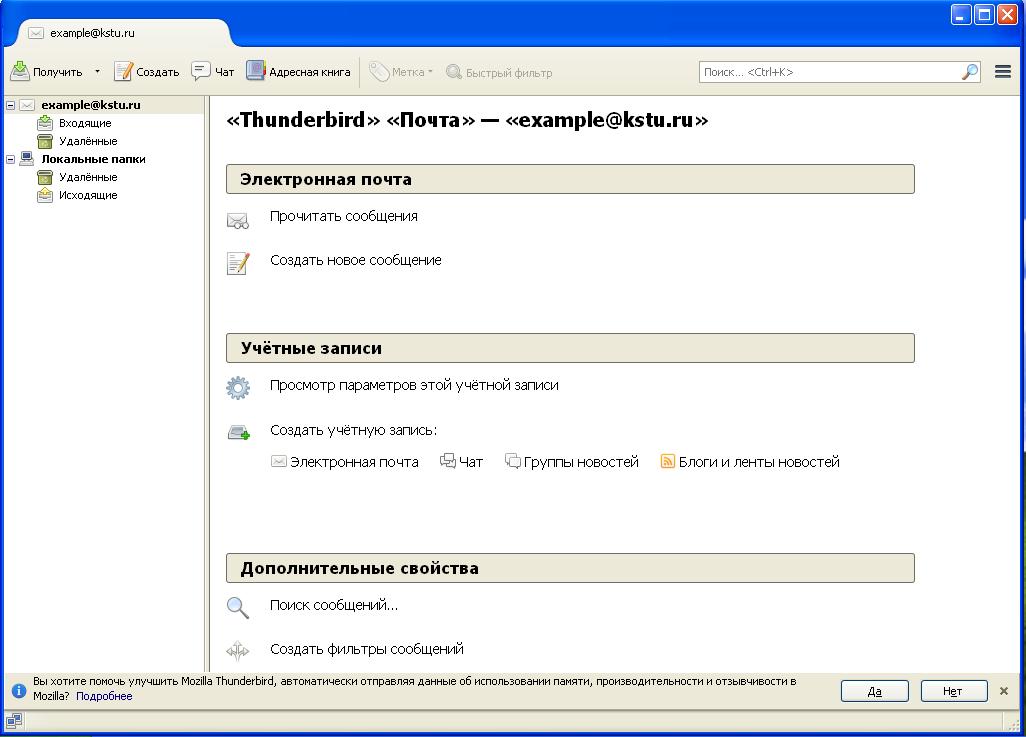Click the gear icon for account settings
1026x737 pixels.
pyautogui.click(x=238, y=387)
